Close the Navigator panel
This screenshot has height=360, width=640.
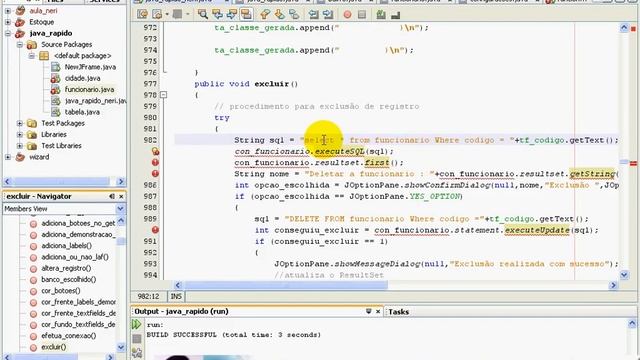pos(121,196)
